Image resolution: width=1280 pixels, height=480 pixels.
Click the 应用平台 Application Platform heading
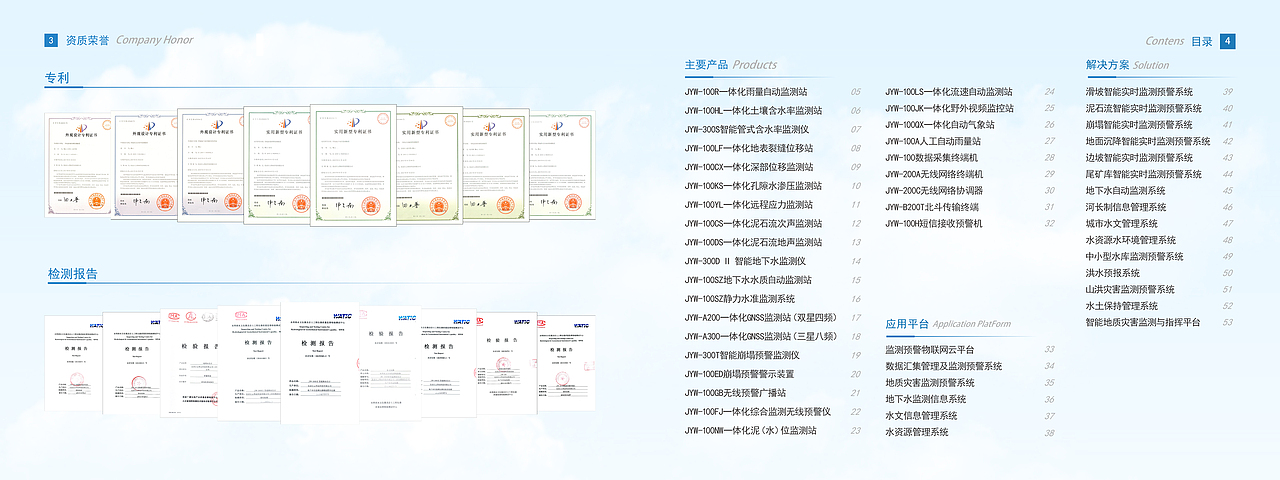pyautogui.click(x=948, y=324)
